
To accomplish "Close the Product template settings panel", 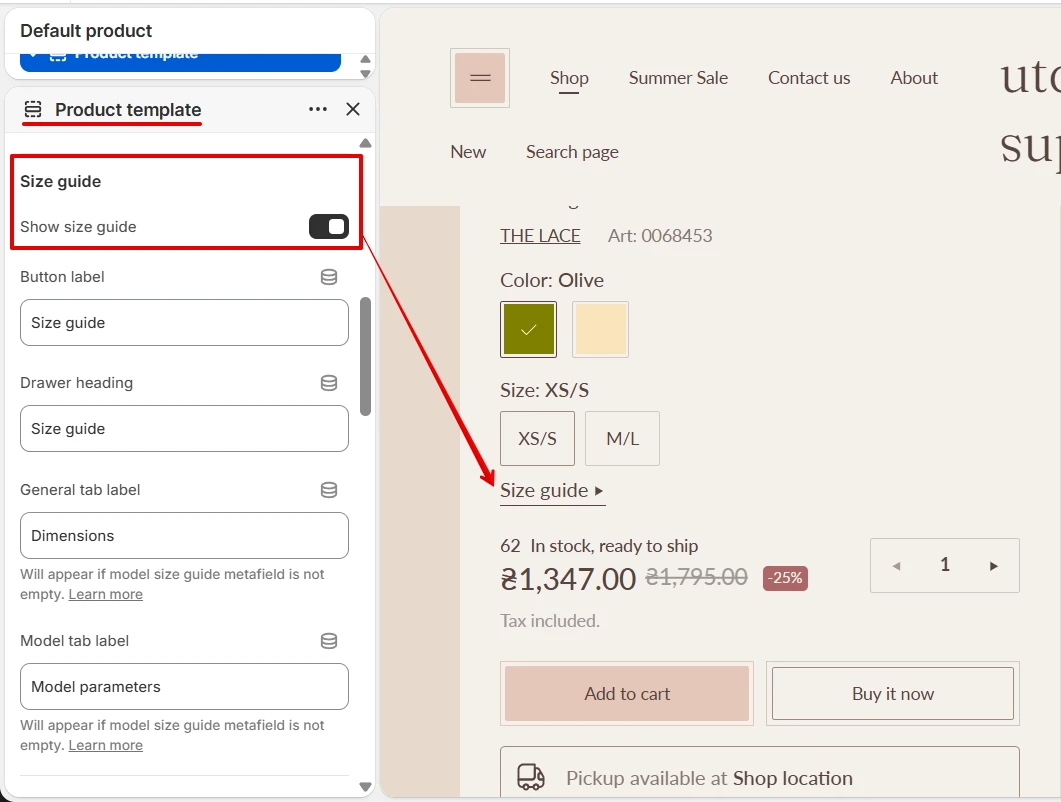I will click(x=353, y=109).
